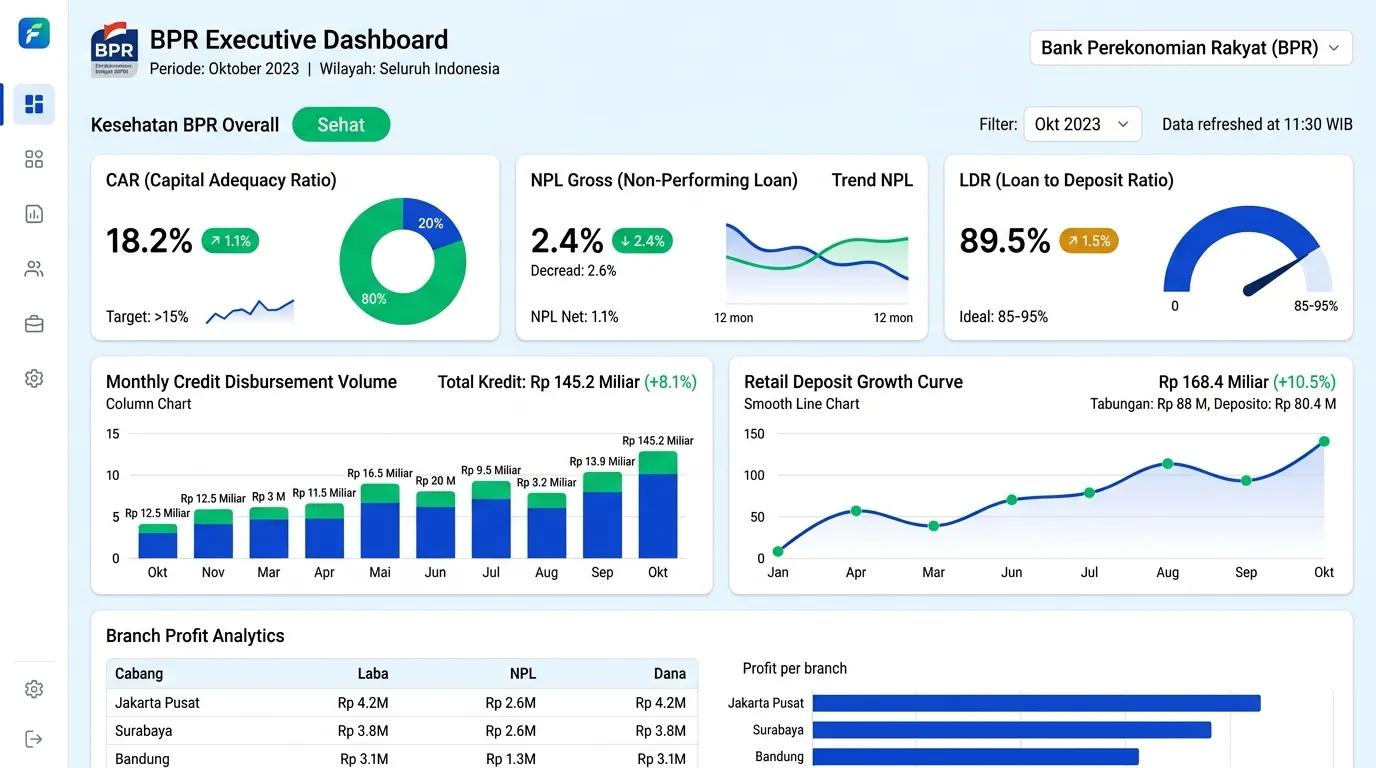The image size is (1376, 768).
Task: Select the Bandung table row name
Action: (x=142, y=759)
